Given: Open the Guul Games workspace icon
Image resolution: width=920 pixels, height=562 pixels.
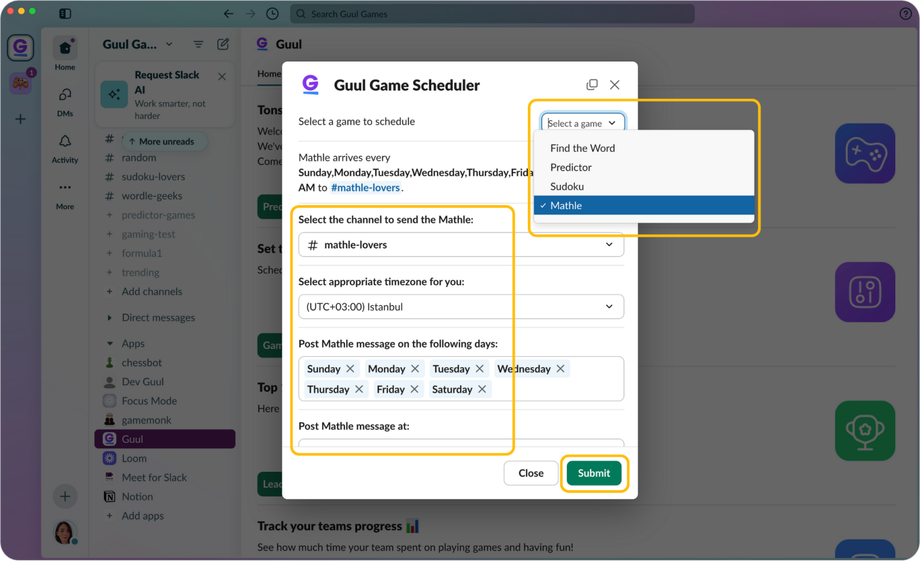Looking at the screenshot, I should 21,47.
